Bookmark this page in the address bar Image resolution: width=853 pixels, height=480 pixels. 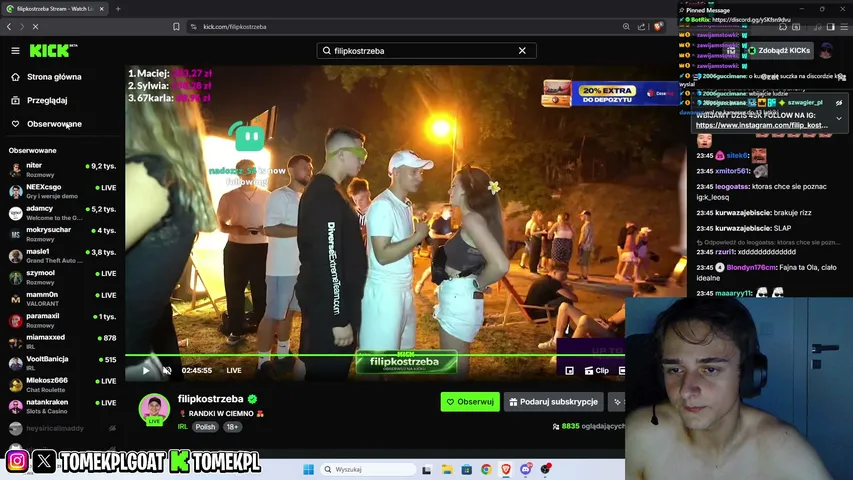[176, 26]
